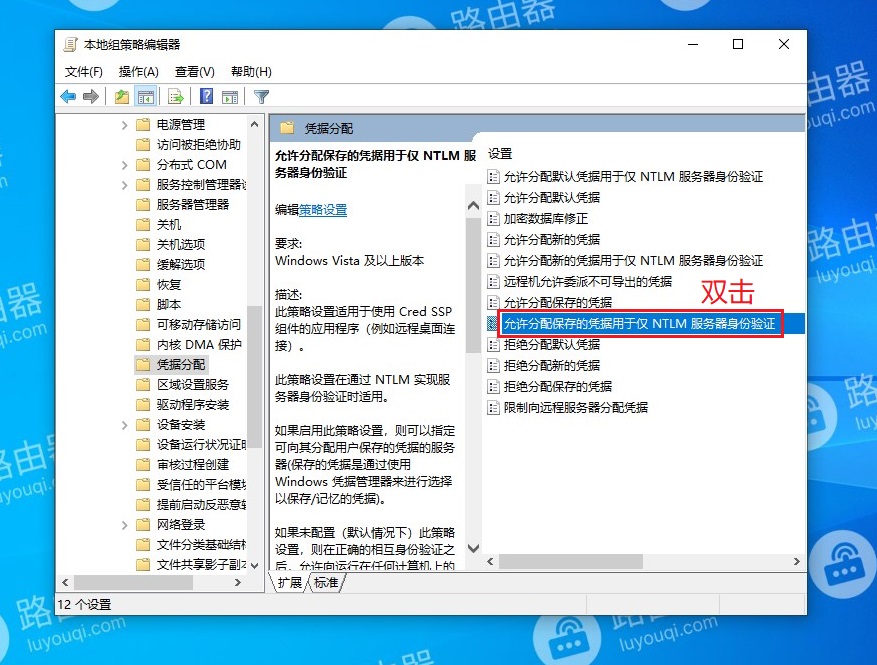Open the 查看(V) menu
This screenshot has height=665, width=877.
pos(195,72)
